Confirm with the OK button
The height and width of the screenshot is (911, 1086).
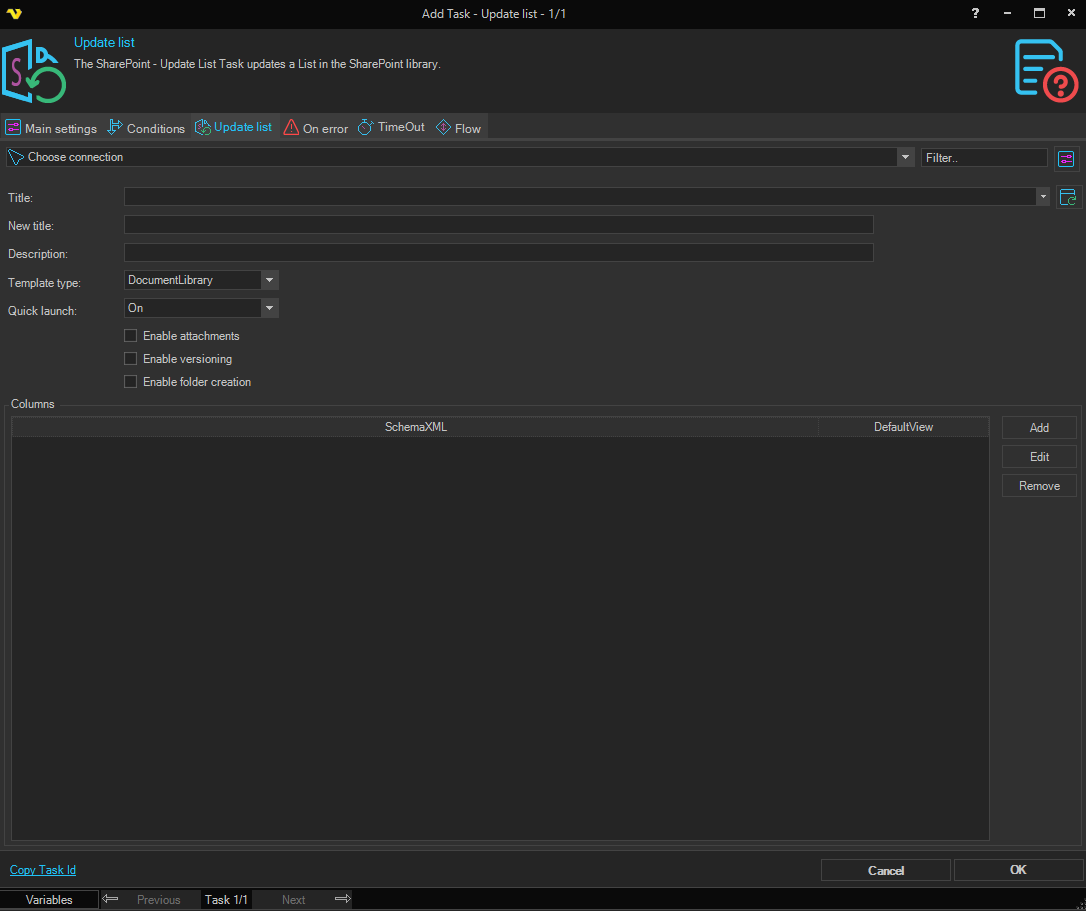(x=1018, y=870)
